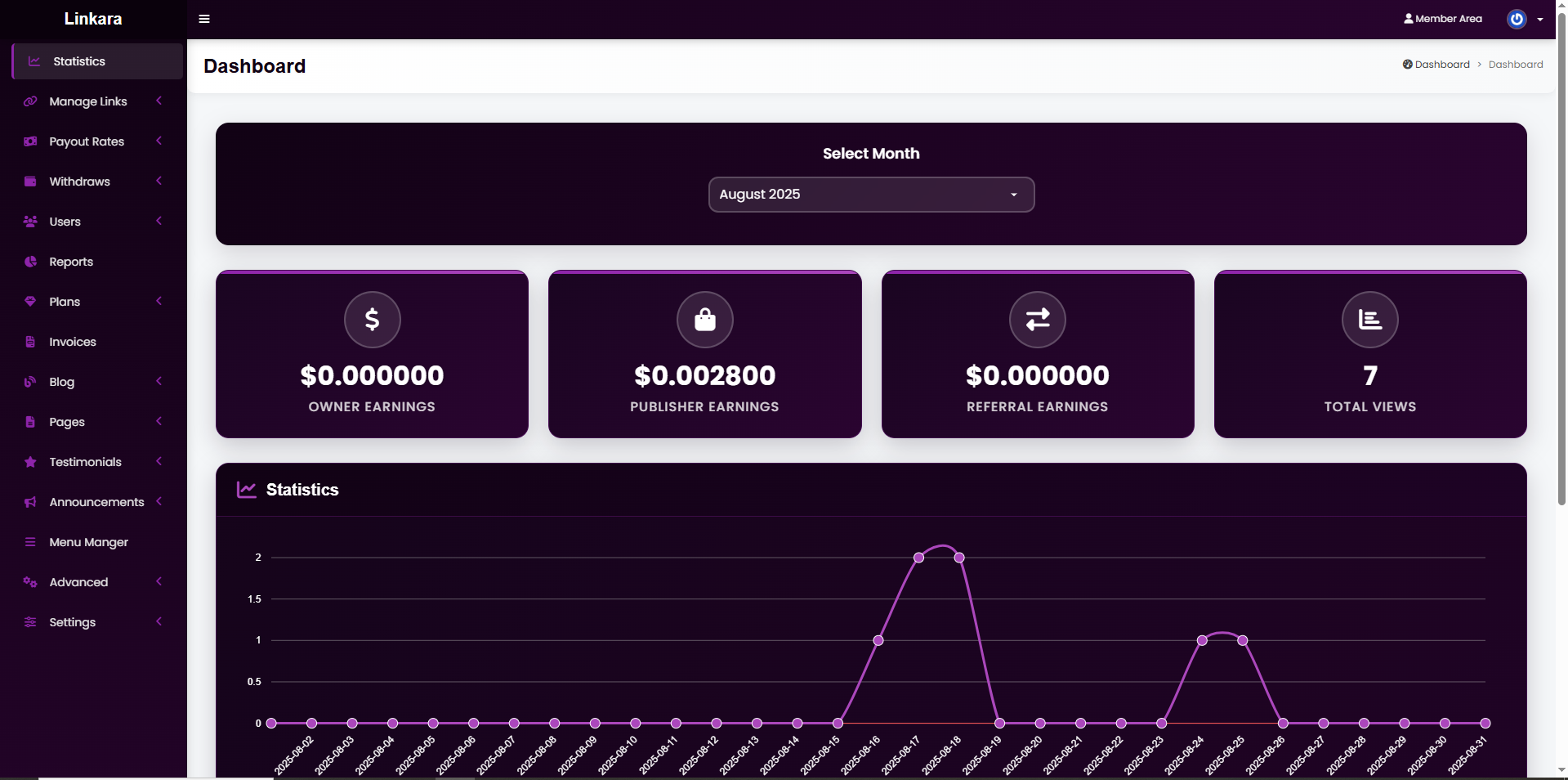Image resolution: width=1568 pixels, height=780 pixels.
Task: Click the Settings label in sidebar
Action: tap(72, 622)
